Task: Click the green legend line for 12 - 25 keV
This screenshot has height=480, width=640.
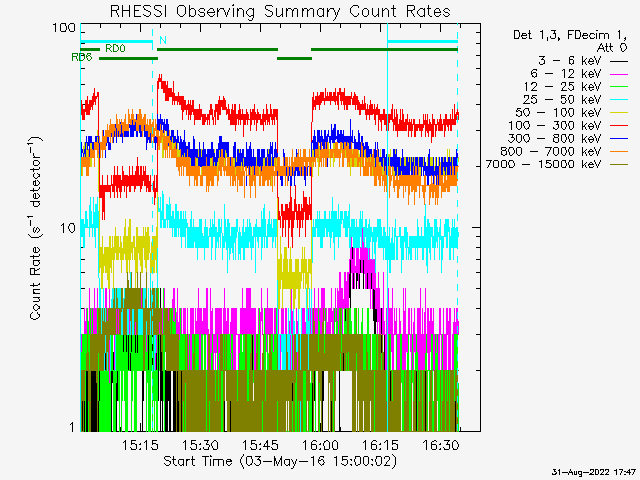Action: pyautogui.click(x=619, y=87)
